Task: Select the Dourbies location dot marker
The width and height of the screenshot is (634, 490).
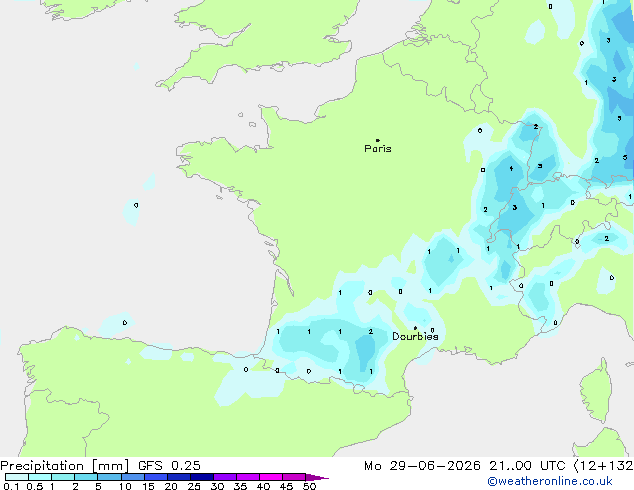Action: pyautogui.click(x=415, y=328)
